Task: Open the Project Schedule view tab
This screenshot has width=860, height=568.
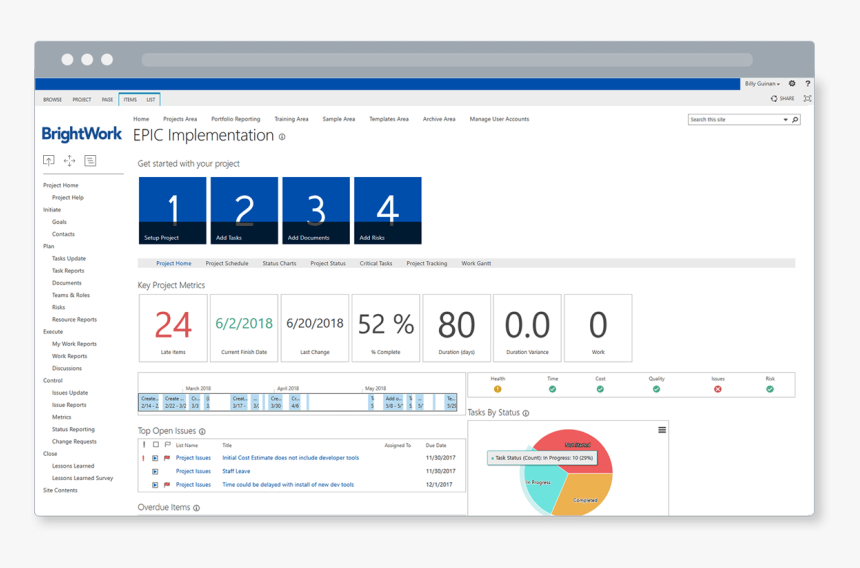Action: [x=227, y=264]
